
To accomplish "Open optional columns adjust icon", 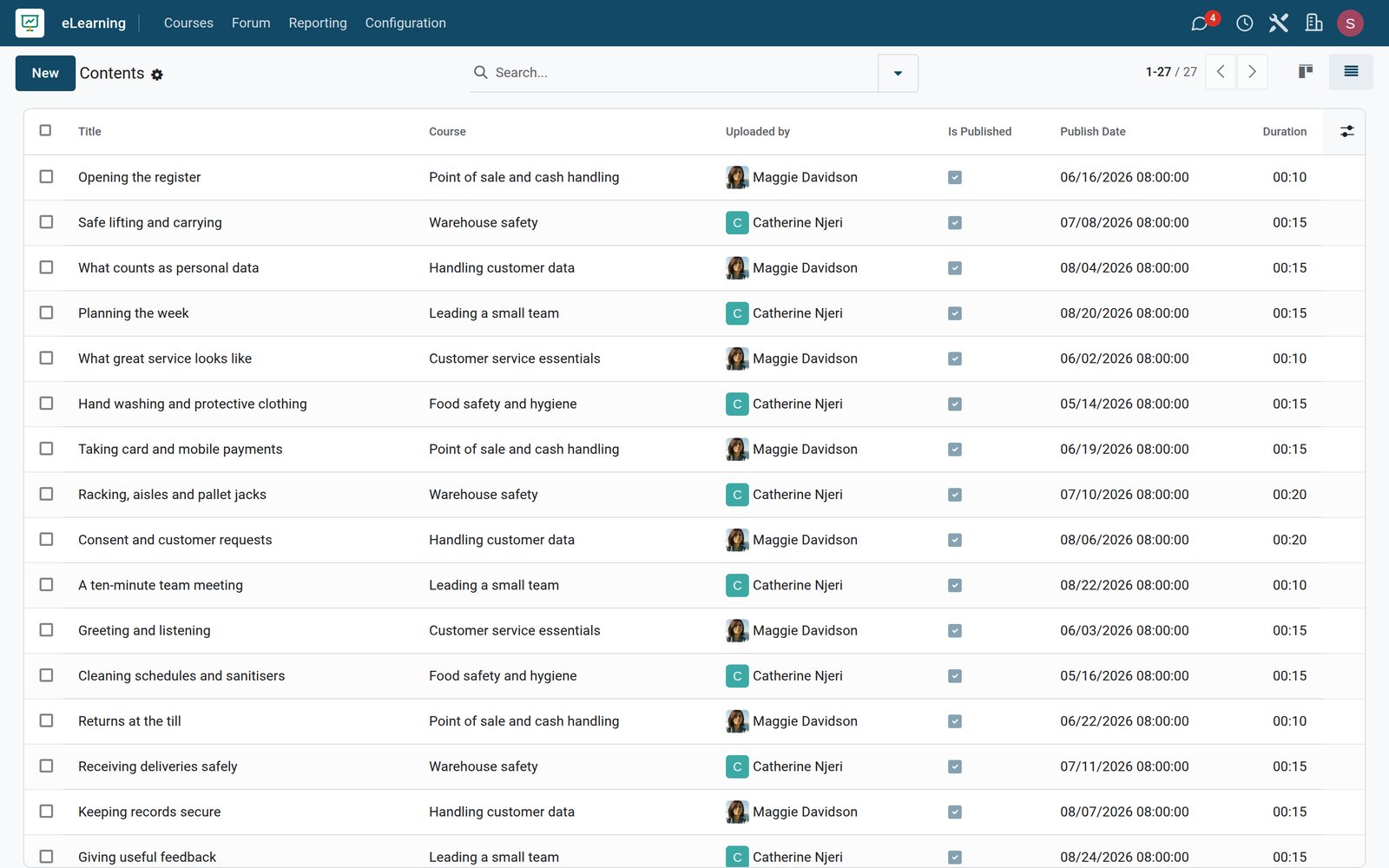I will point(1346,131).
